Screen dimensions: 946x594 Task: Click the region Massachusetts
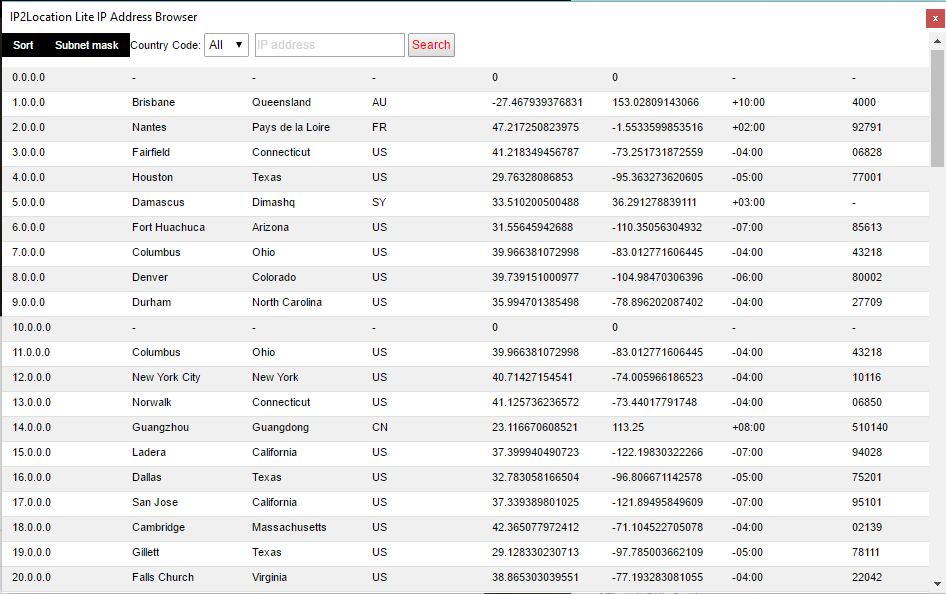[x=289, y=528]
